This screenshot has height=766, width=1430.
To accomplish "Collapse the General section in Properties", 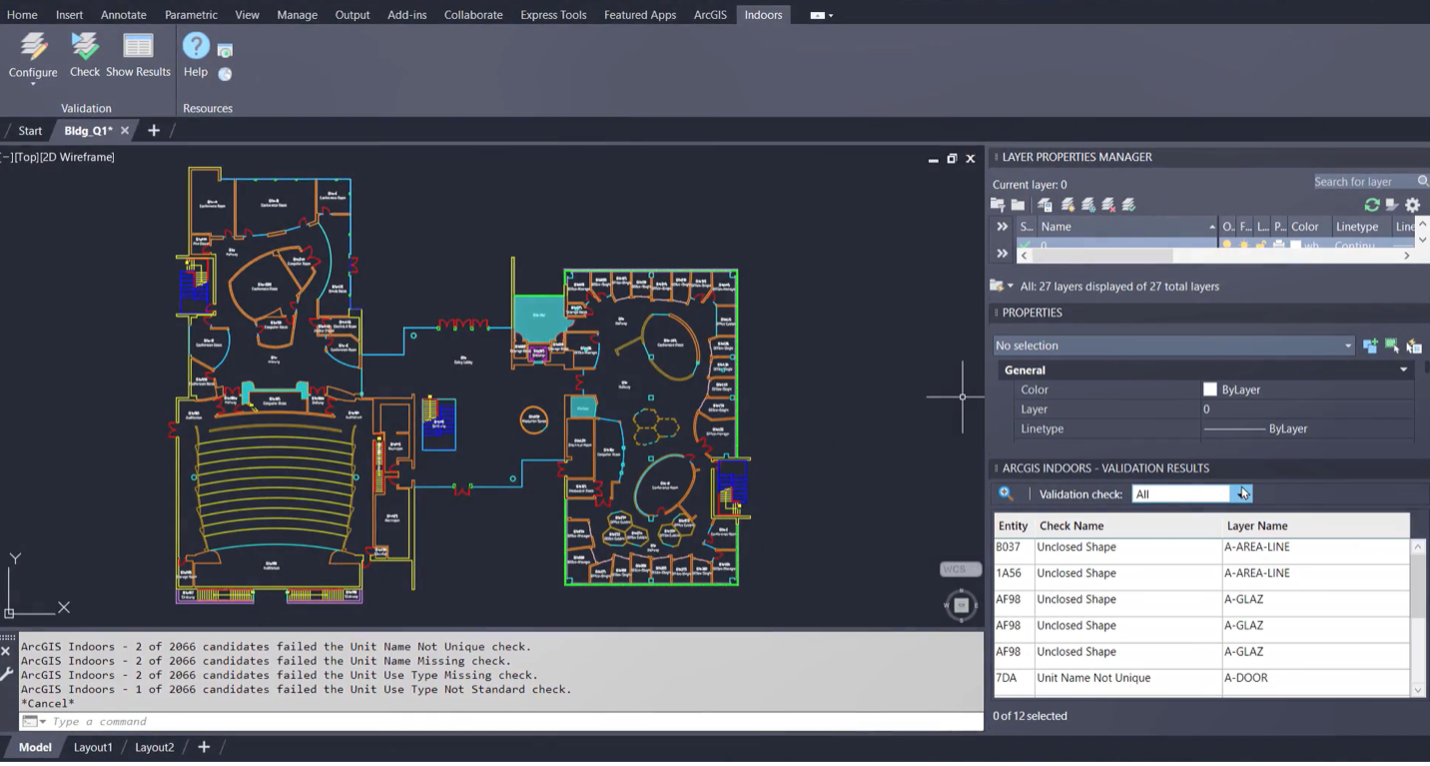I will [1402, 369].
